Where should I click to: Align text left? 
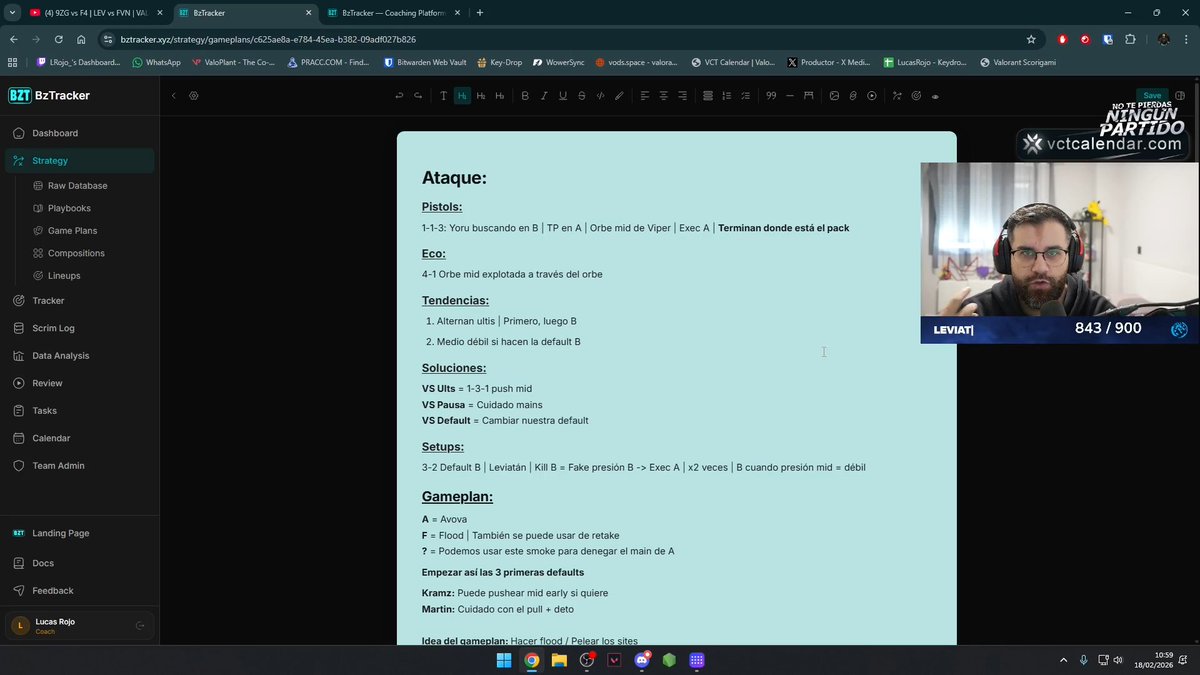(x=645, y=96)
